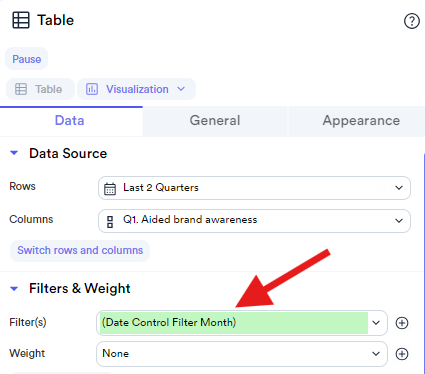Click the plus icon beside Weight

click(x=402, y=354)
